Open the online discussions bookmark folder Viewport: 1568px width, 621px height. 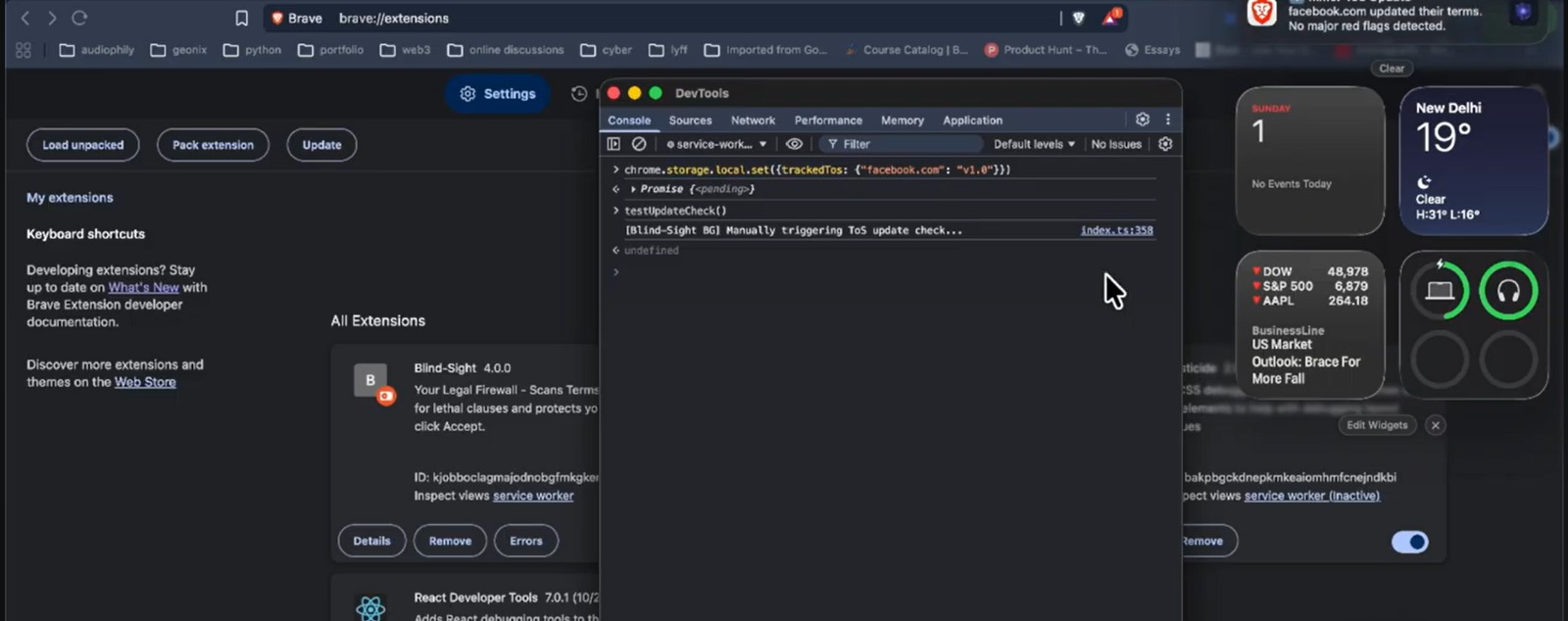click(505, 50)
